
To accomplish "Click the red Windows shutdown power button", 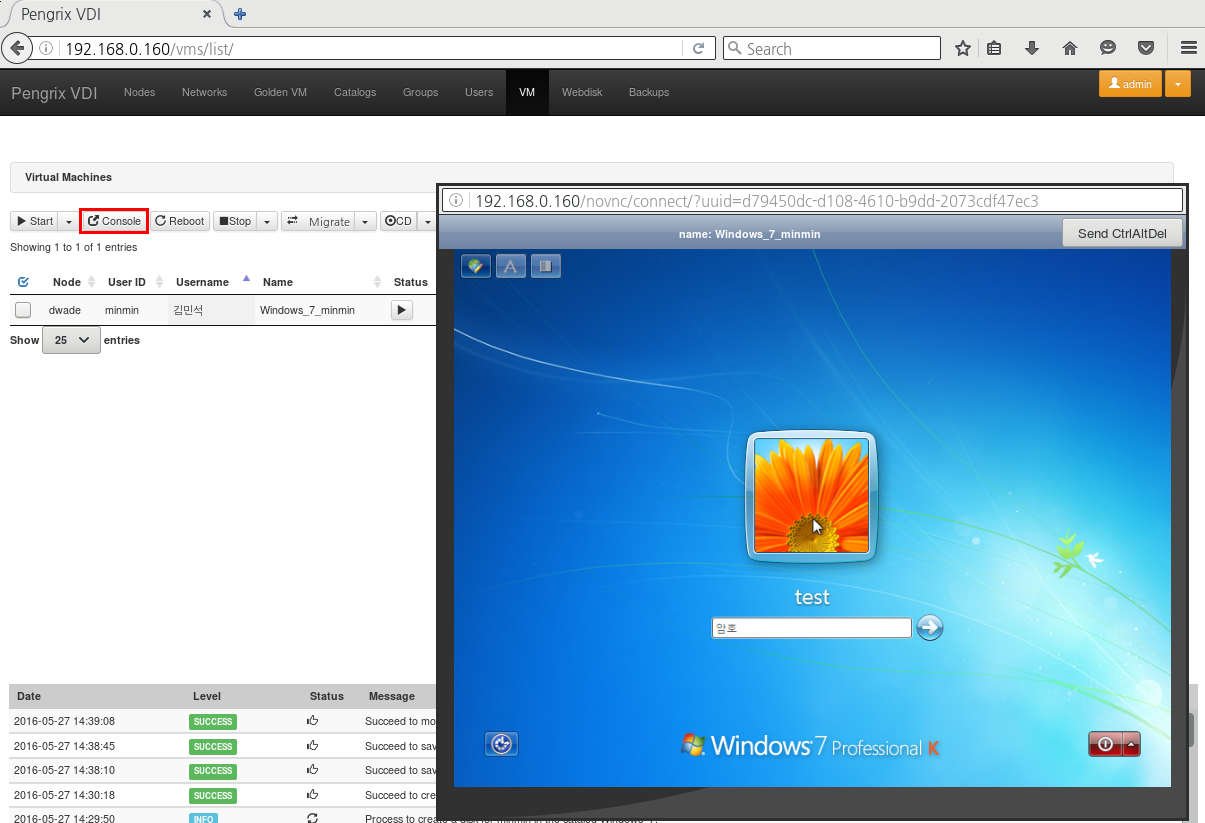I will click(x=1105, y=744).
